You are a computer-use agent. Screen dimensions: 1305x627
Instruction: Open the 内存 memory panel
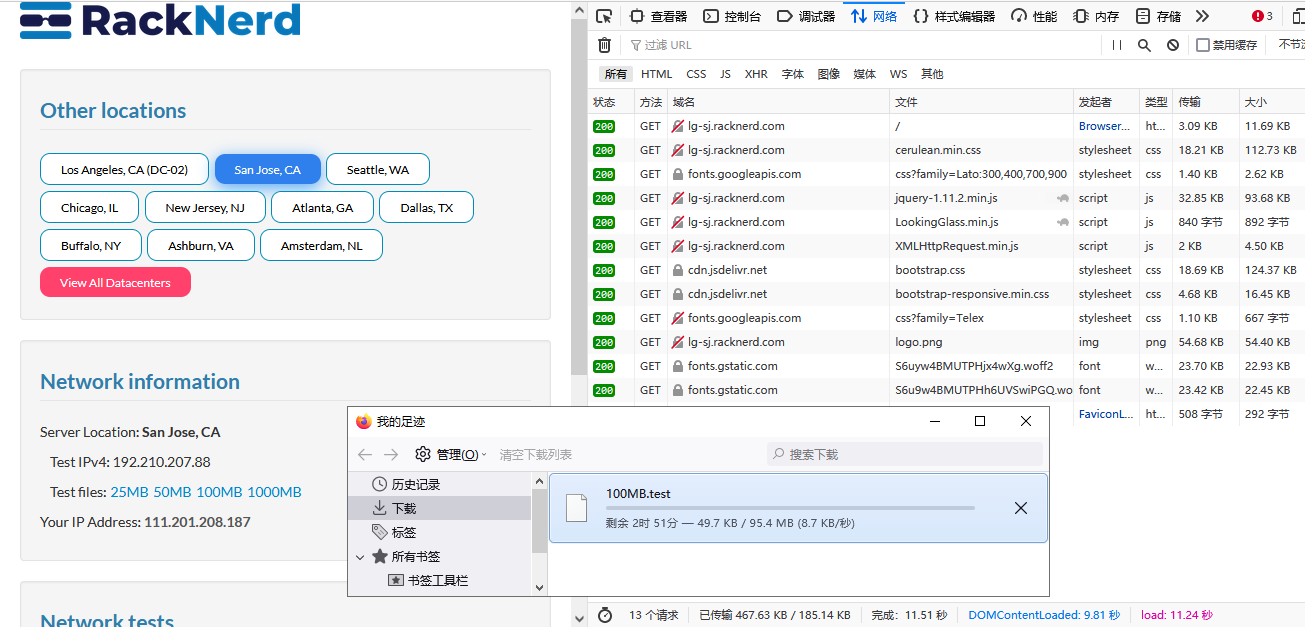1096,16
